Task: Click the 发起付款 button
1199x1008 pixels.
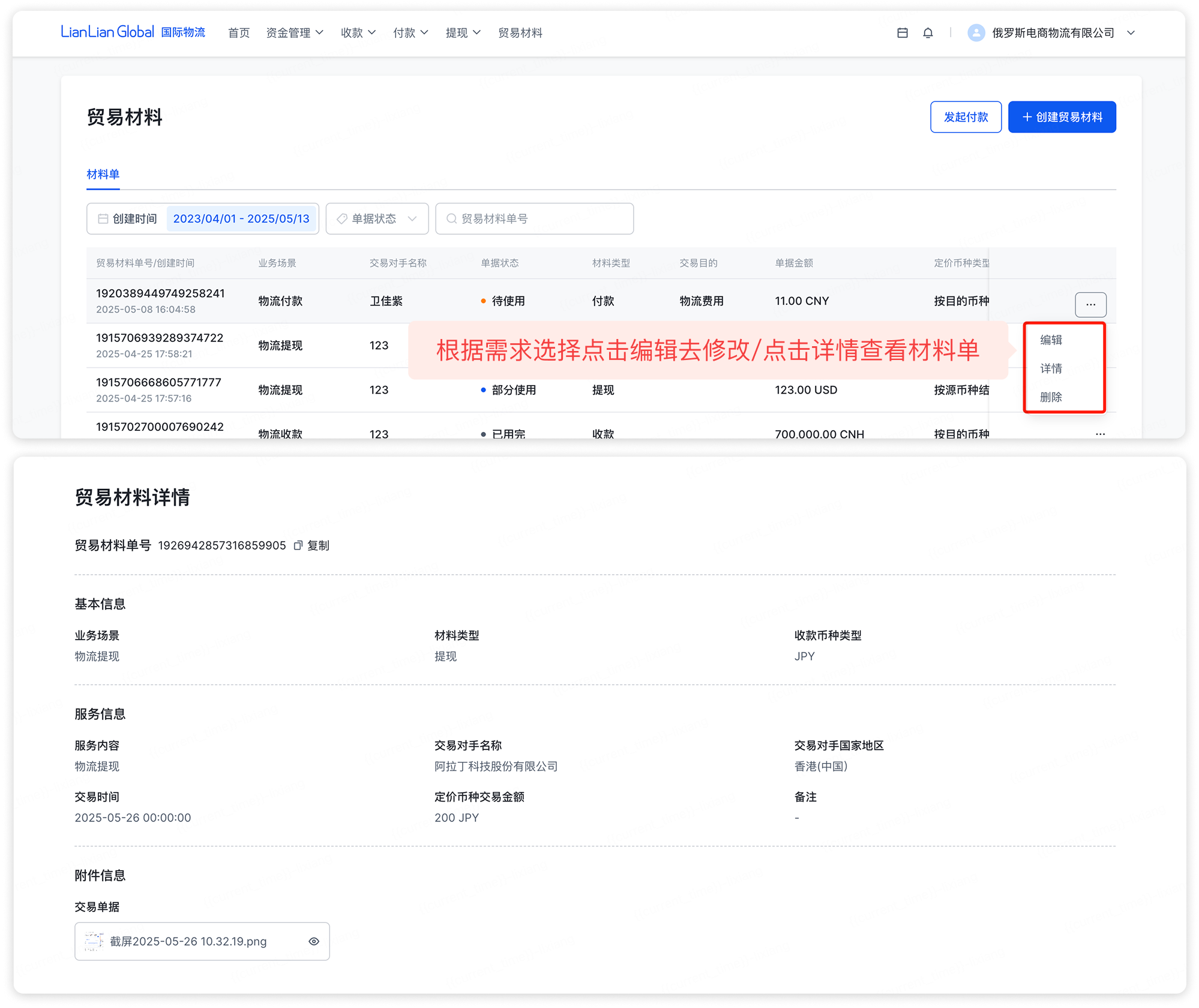Action: (x=965, y=117)
